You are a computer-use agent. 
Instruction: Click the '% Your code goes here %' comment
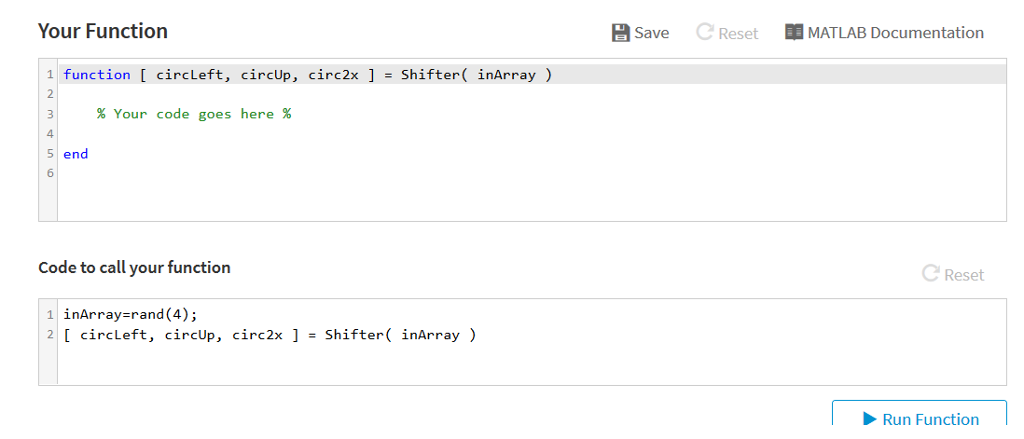pos(194,114)
